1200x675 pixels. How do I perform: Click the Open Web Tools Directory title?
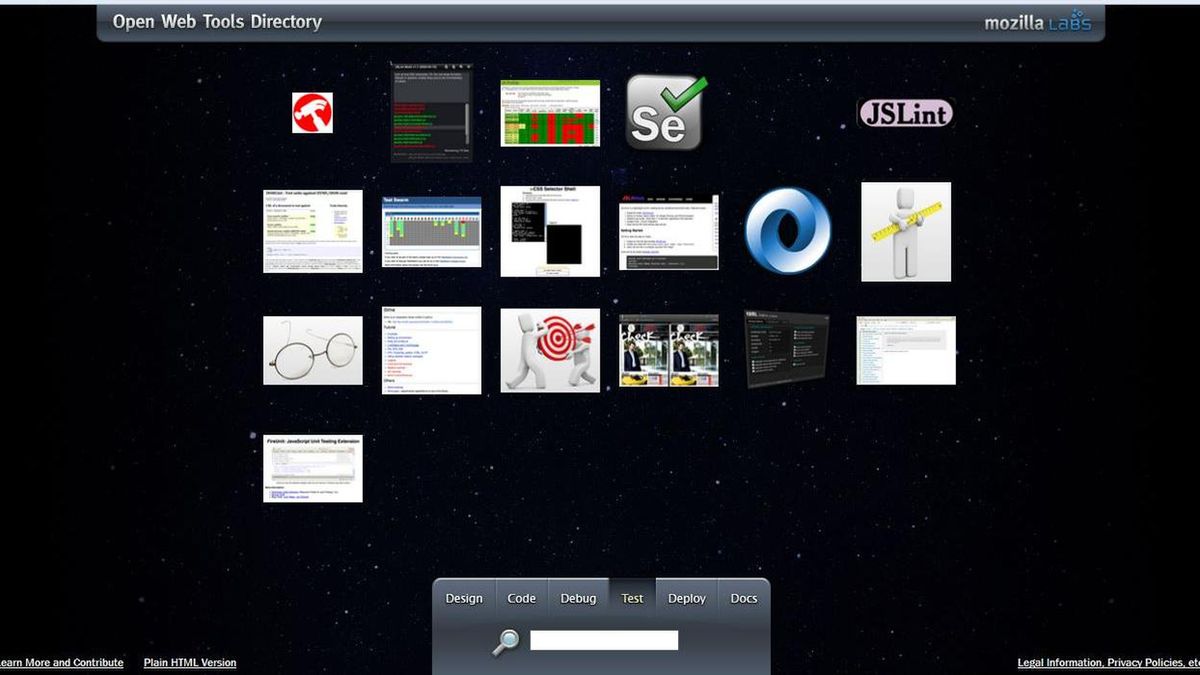(x=217, y=22)
